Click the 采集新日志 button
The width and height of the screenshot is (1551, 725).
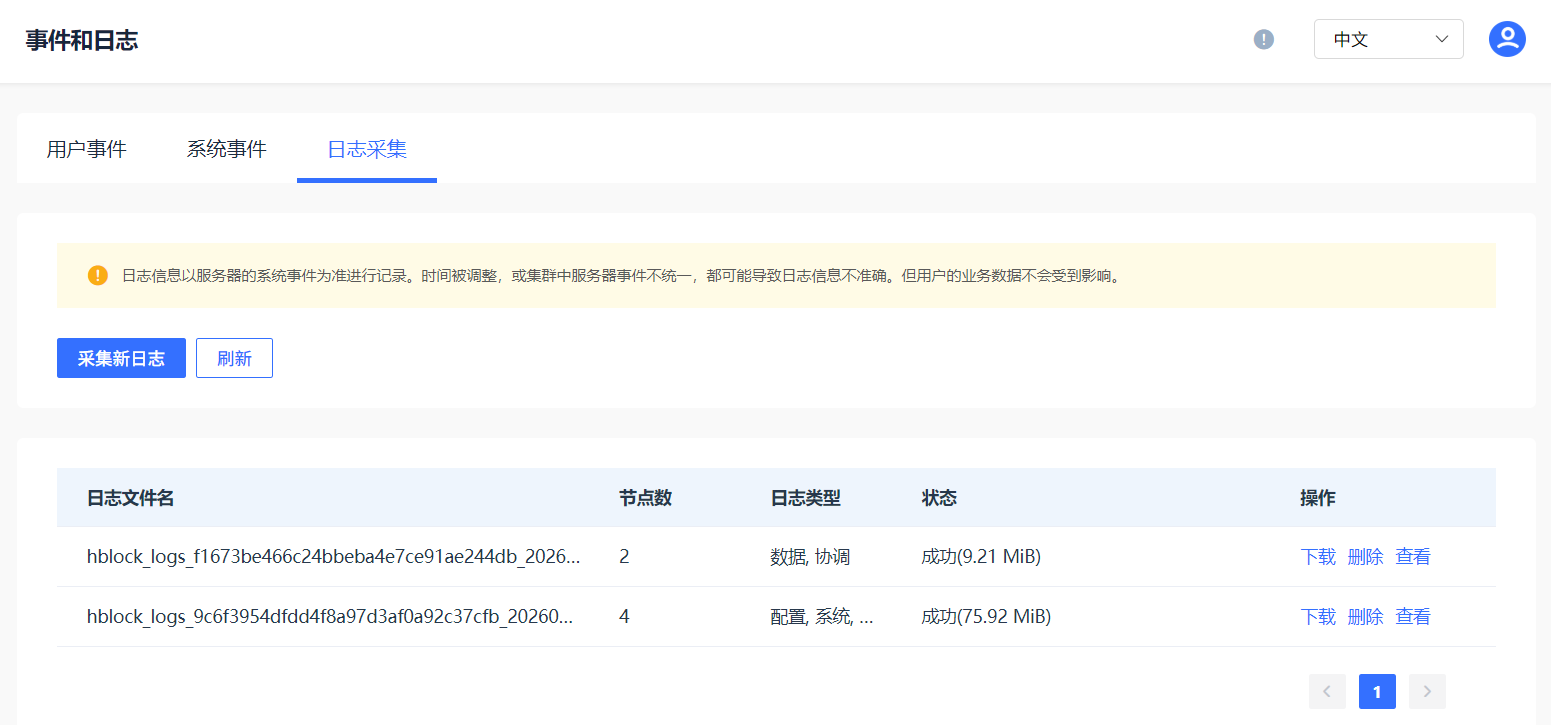pyautogui.click(x=121, y=358)
